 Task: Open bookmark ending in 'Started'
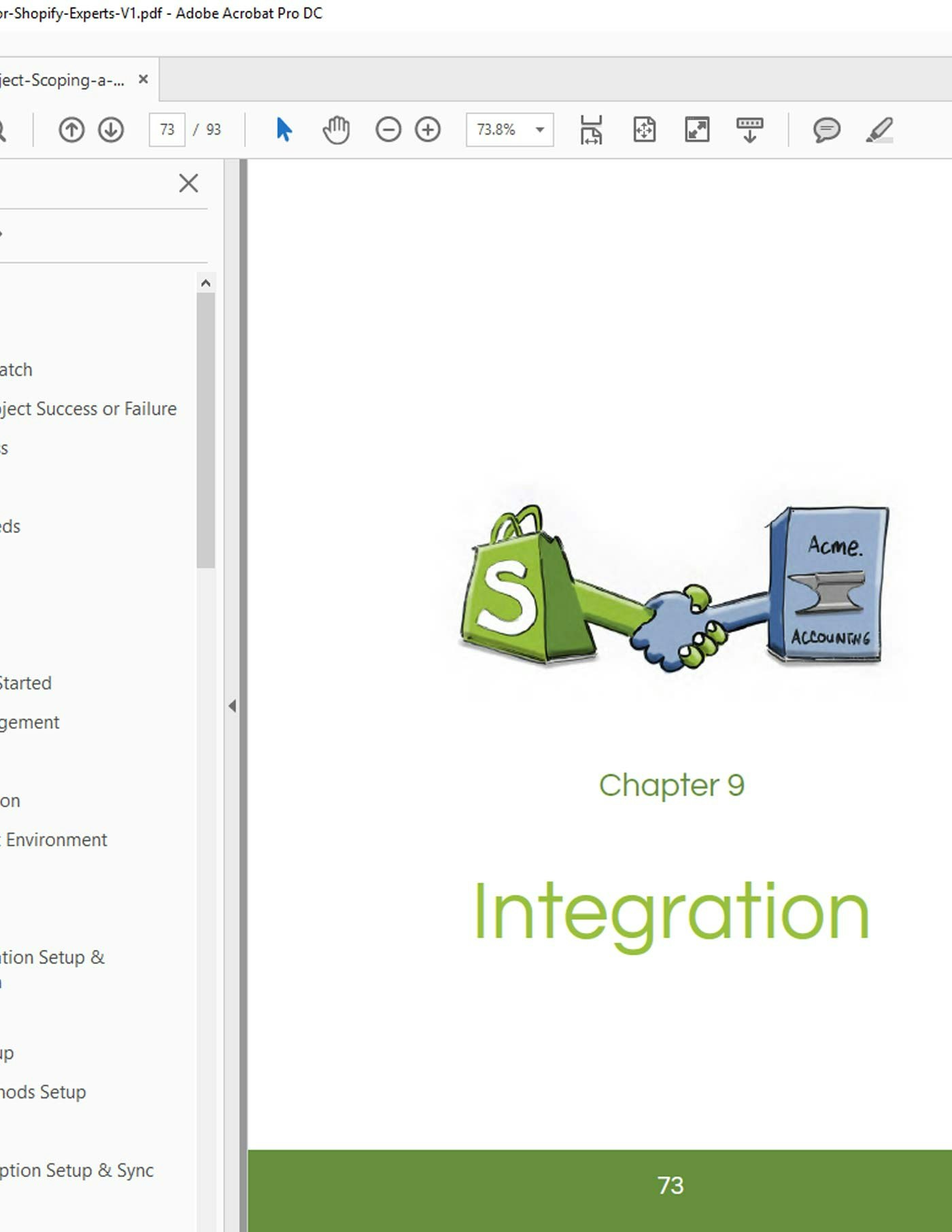[26, 683]
